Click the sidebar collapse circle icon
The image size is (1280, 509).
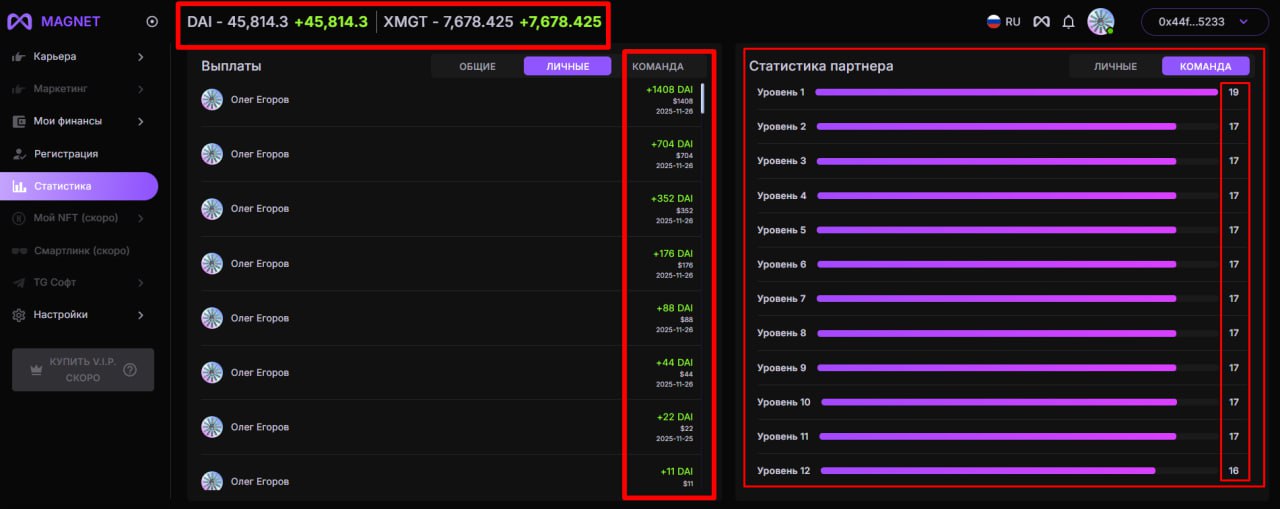coord(152,21)
